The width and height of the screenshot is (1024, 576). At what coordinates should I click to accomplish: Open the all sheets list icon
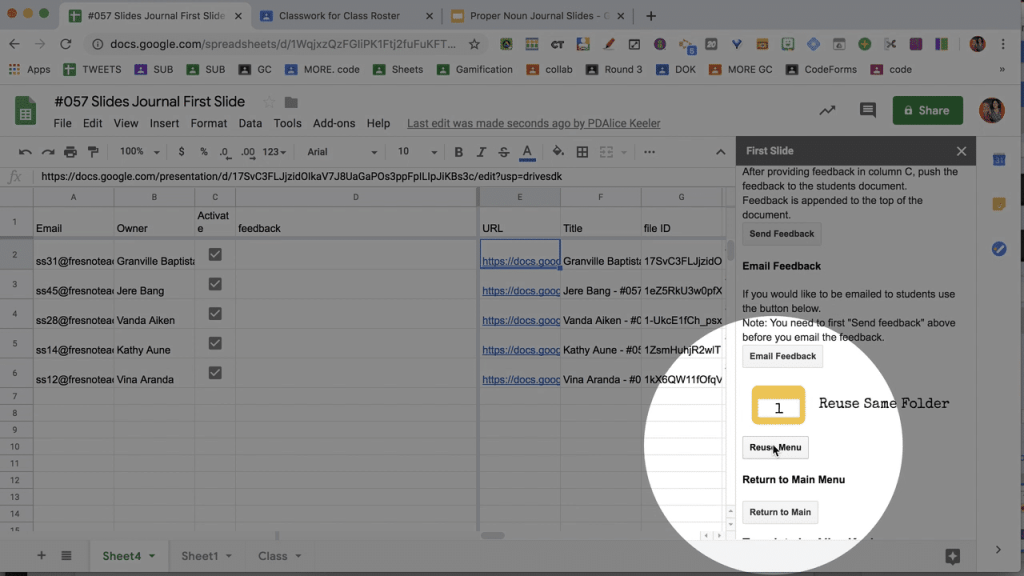67,556
